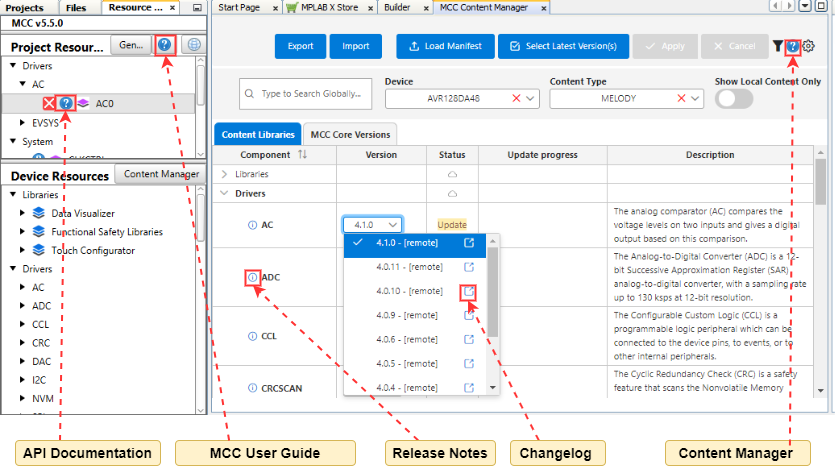Screen dimensions: 835x466
Task: Click the globe icon in Project Resources
Action: click(193, 45)
